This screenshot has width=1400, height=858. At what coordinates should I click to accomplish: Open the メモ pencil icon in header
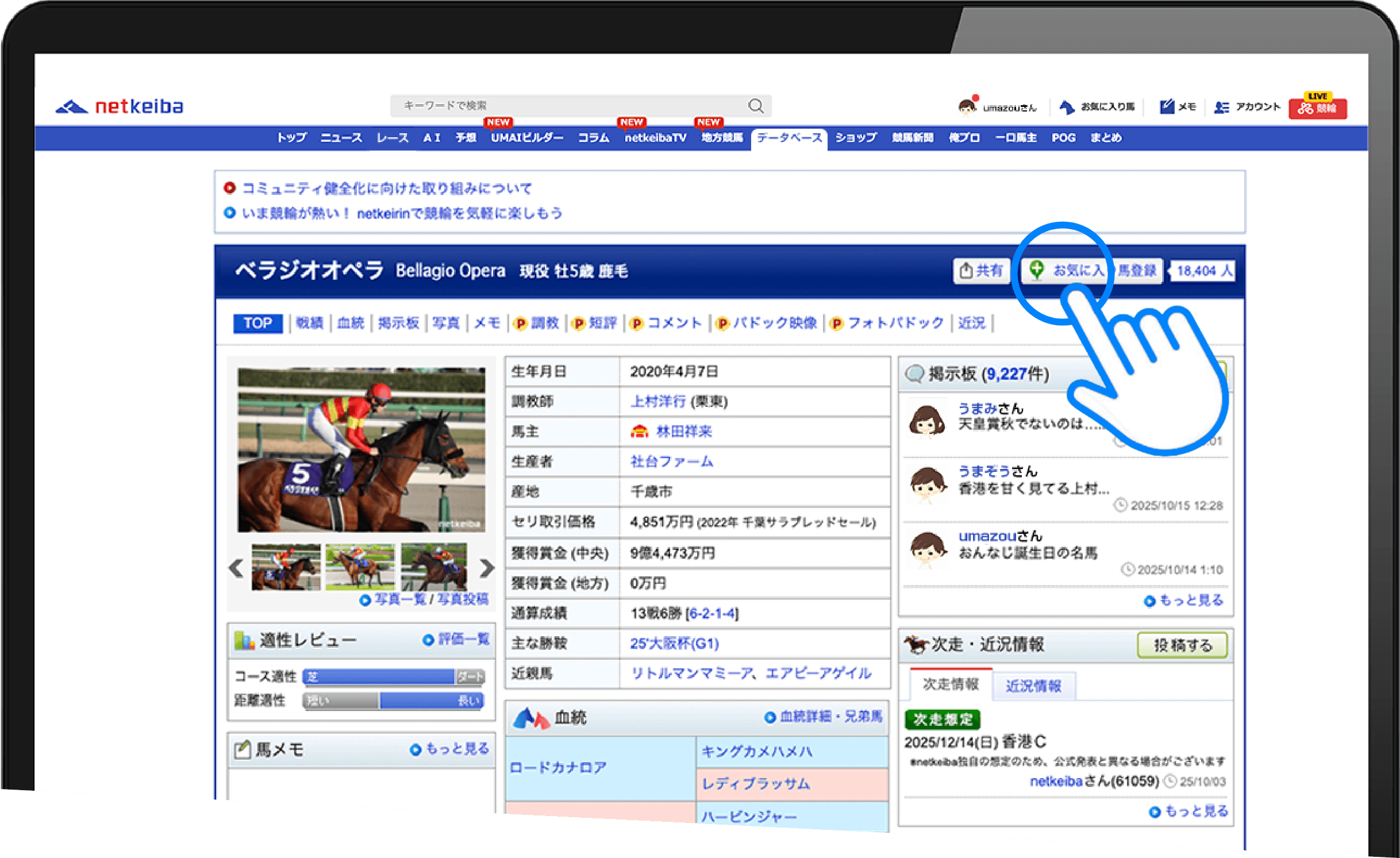tap(1167, 107)
